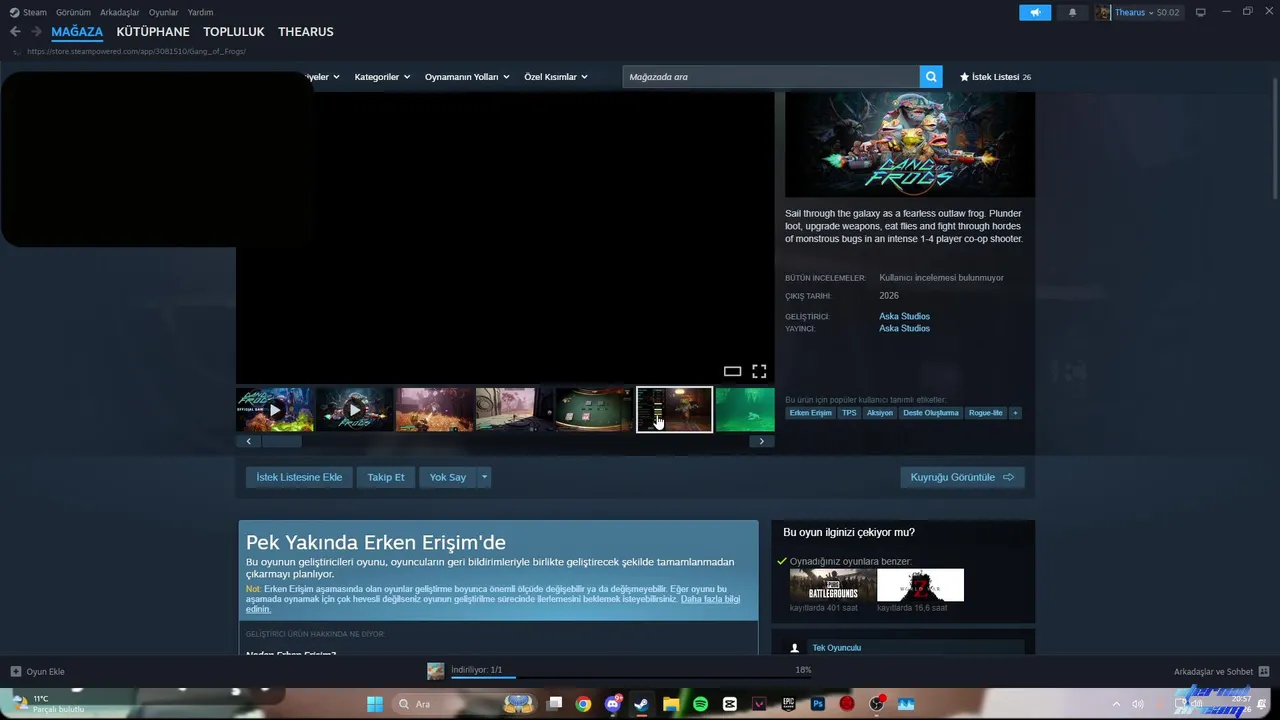
Task: Open Discord from the taskbar
Action: [x=613, y=704]
